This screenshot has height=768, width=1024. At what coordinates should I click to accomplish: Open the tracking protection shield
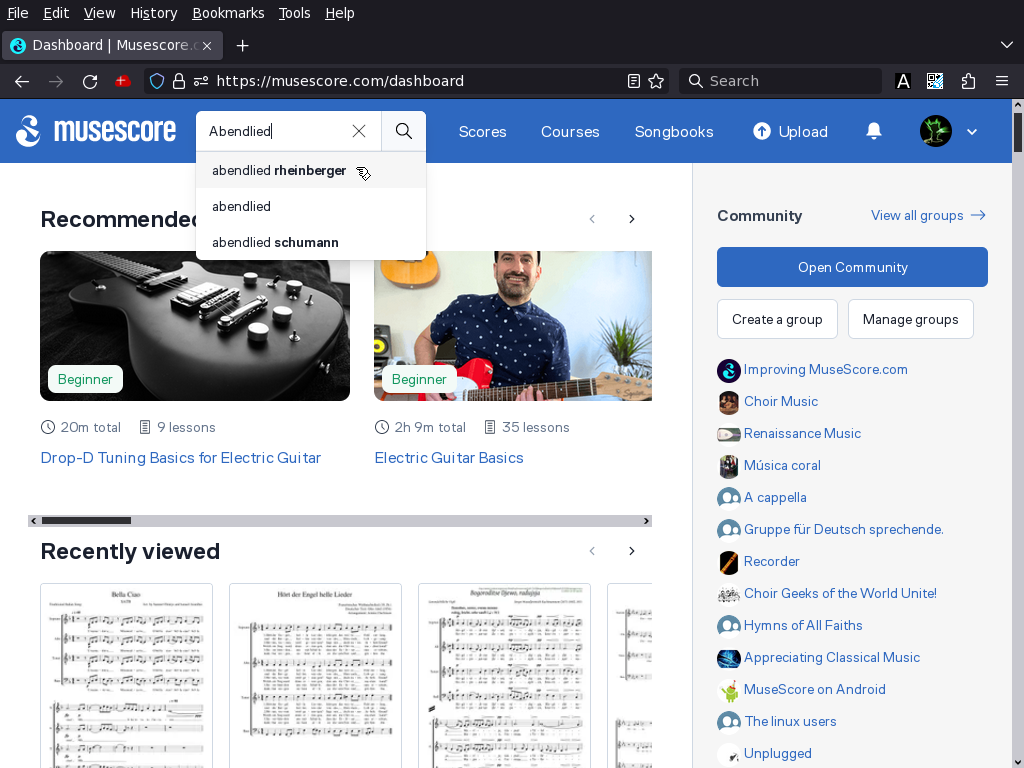pyautogui.click(x=157, y=81)
